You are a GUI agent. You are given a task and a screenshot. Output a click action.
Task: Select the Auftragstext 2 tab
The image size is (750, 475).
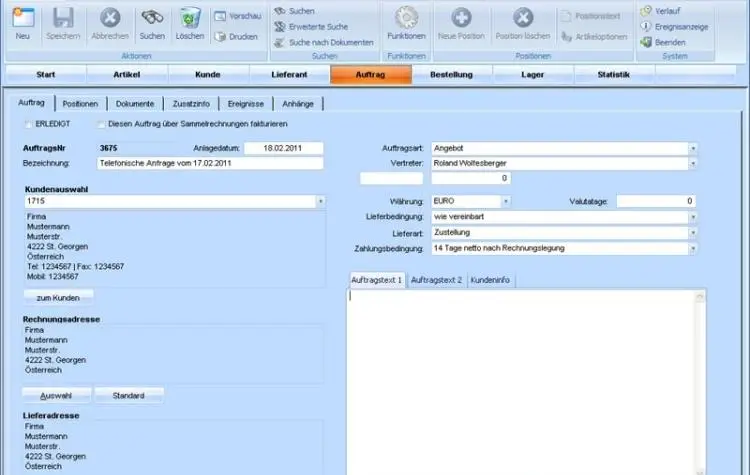436,280
